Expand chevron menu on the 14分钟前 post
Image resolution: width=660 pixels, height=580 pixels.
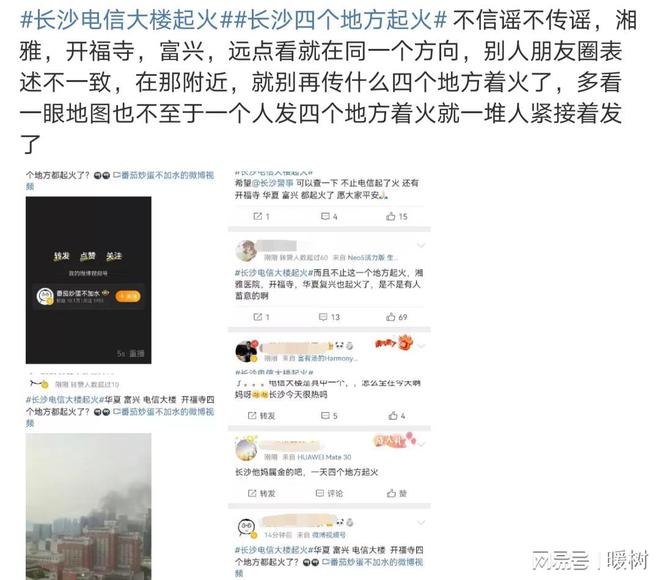coord(420,523)
